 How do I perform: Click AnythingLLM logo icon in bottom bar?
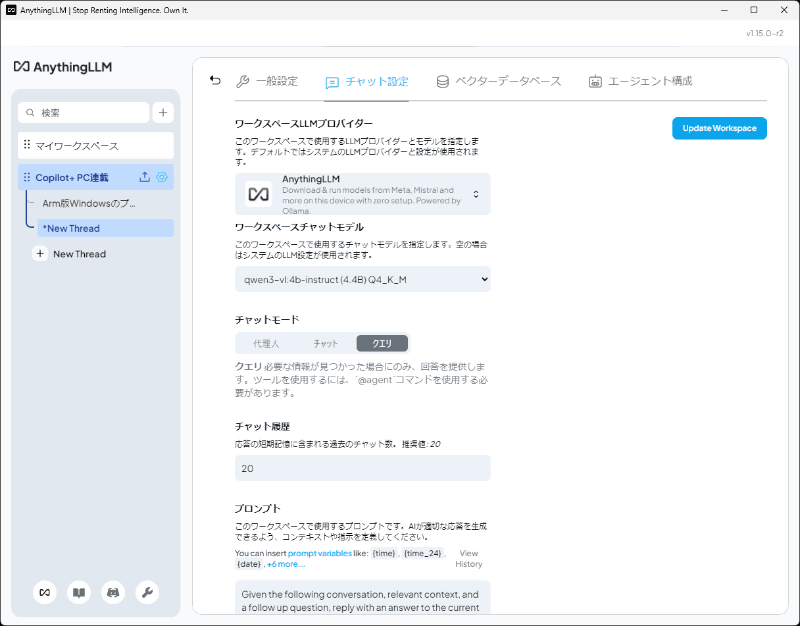[45, 592]
